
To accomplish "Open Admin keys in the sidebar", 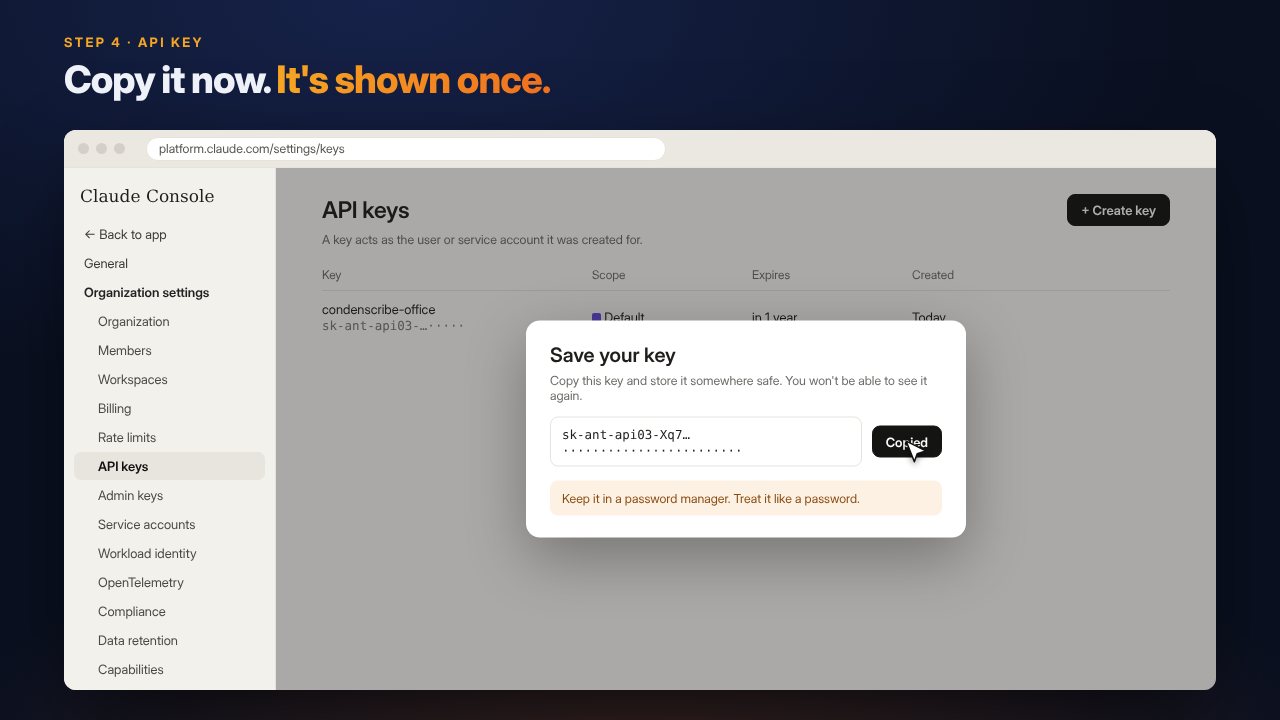I will tap(130, 495).
